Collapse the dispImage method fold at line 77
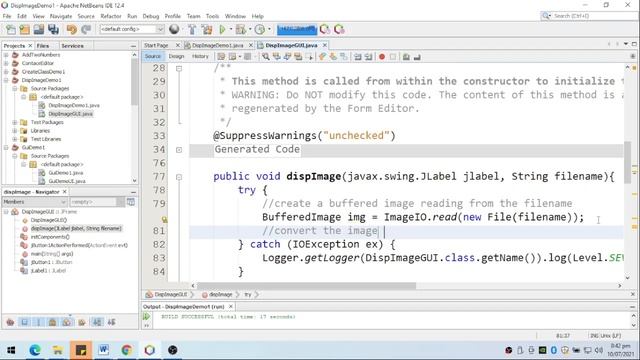The width and height of the screenshot is (640, 360). pos(179,177)
